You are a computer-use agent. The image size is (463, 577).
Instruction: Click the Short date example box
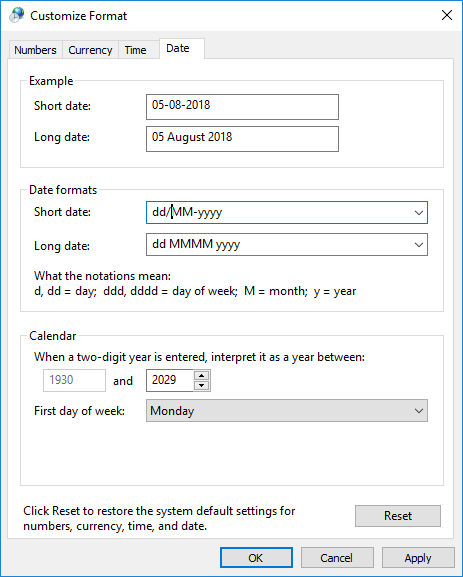coord(242,107)
